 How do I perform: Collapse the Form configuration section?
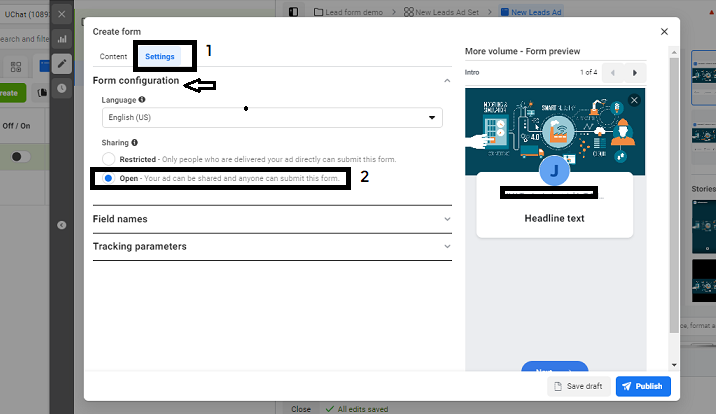pos(446,80)
